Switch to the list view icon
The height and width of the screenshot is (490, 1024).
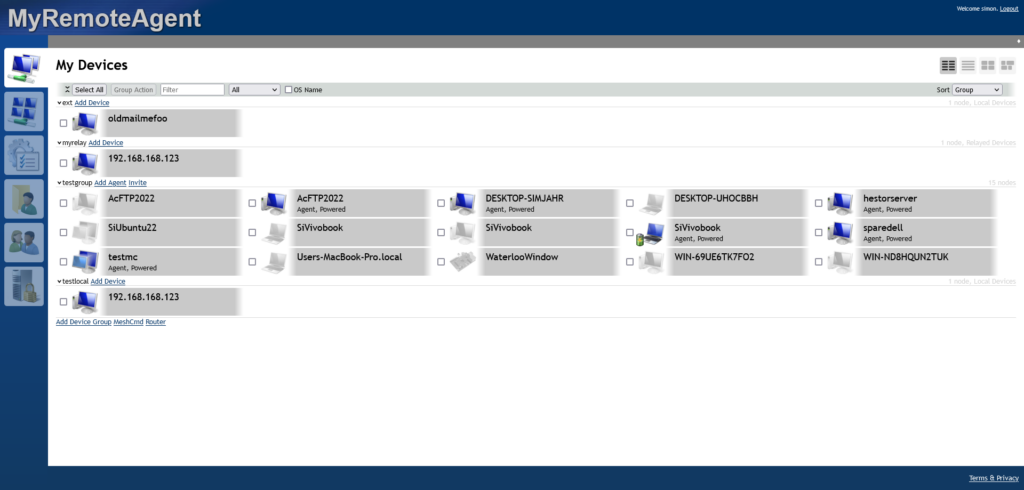pos(968,66)
